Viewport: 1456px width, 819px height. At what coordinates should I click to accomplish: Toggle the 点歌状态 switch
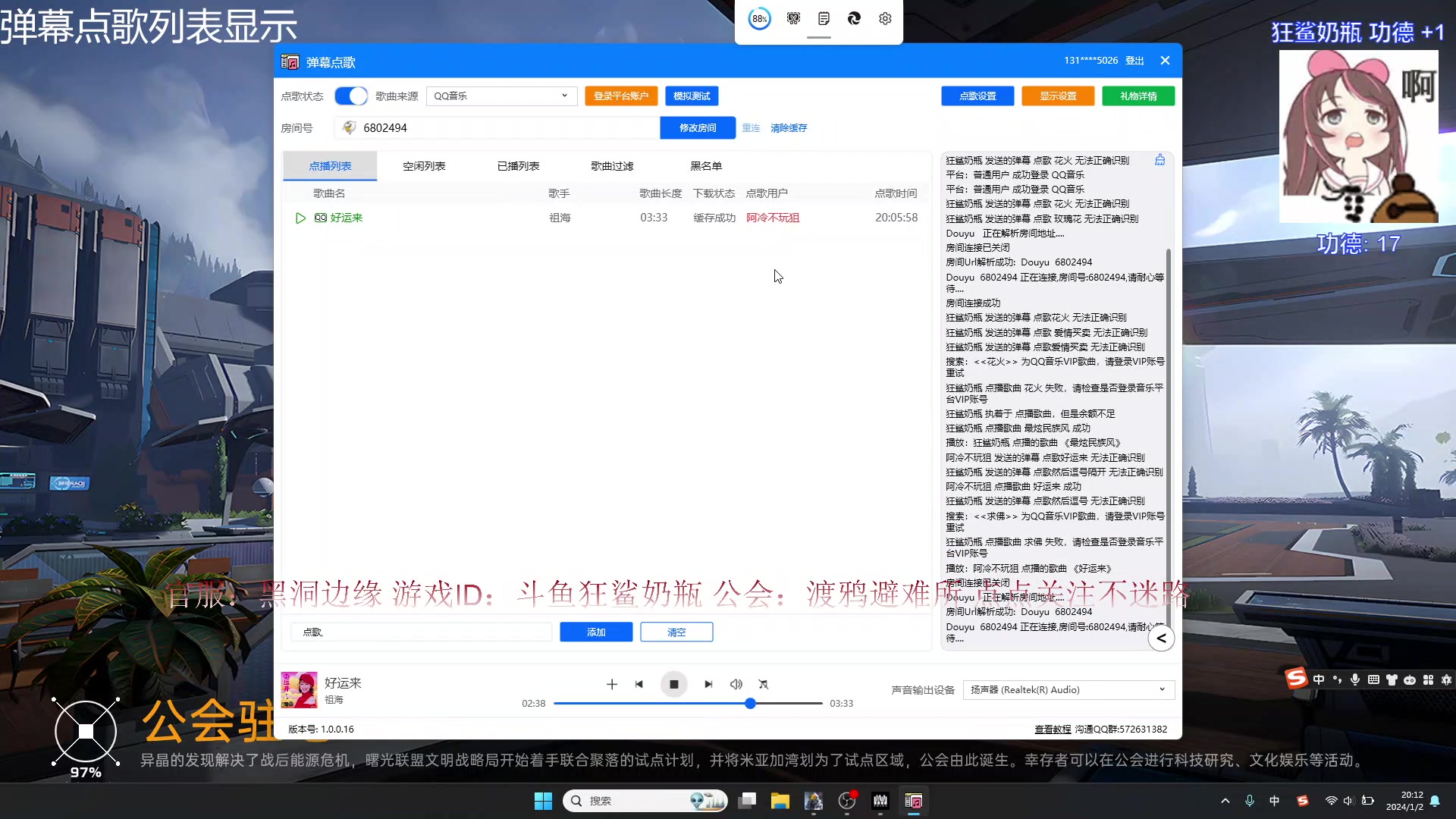351,96
